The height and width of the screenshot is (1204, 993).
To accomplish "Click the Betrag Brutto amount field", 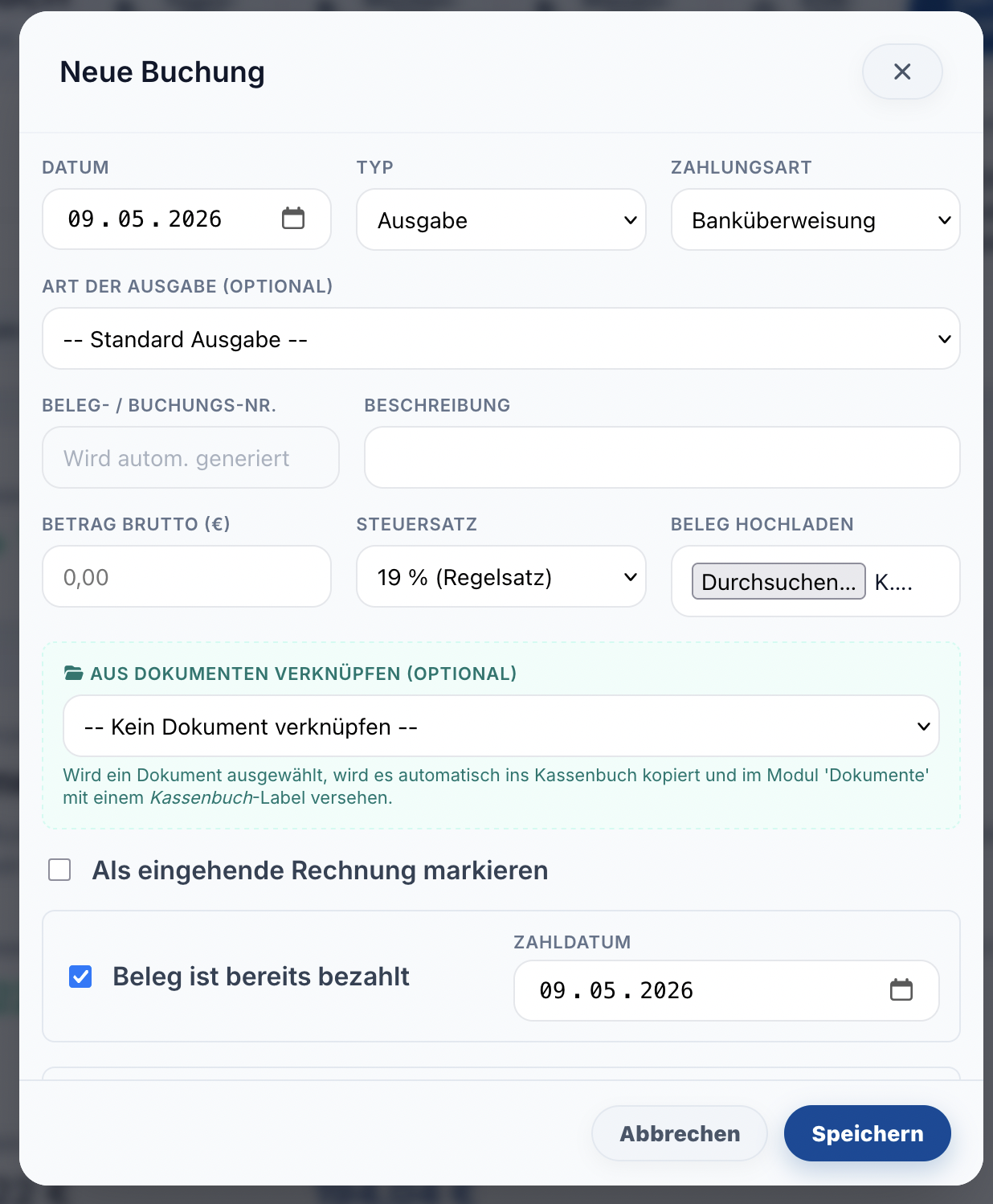I will [186, 576].
